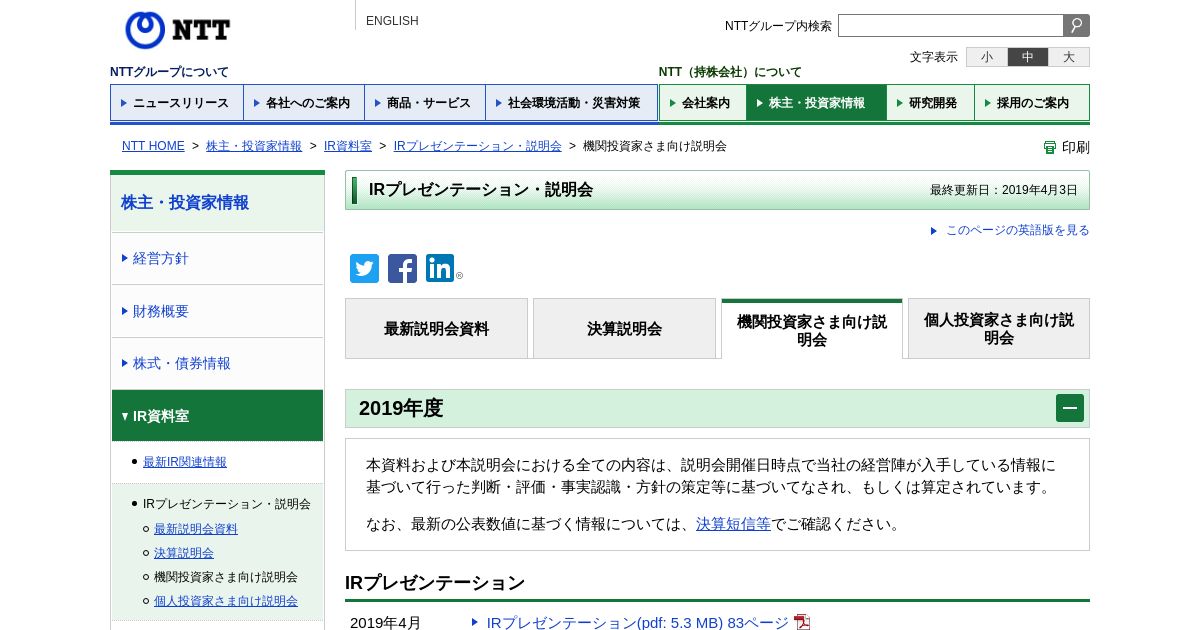Open IR資料室 breadcrumb link

pos(348,146)
